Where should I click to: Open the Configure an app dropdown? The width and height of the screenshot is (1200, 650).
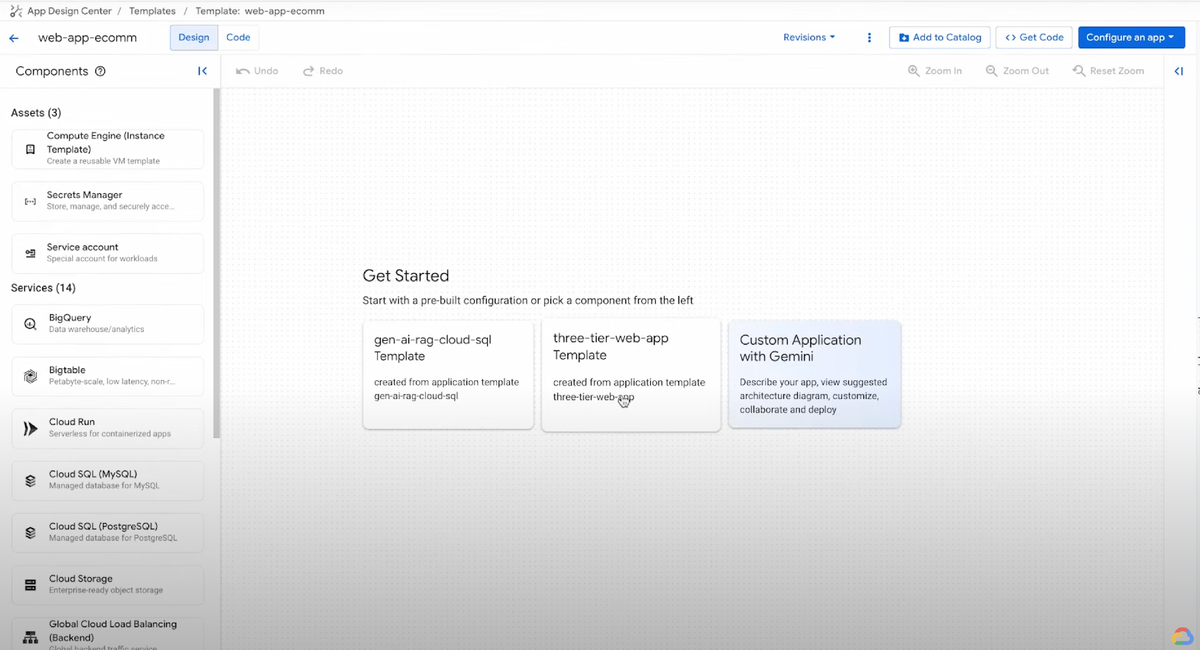click(1131, 37)
